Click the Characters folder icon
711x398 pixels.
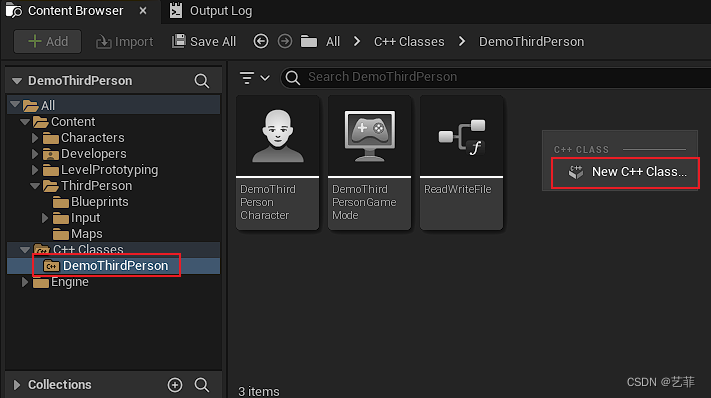(50, 138)
